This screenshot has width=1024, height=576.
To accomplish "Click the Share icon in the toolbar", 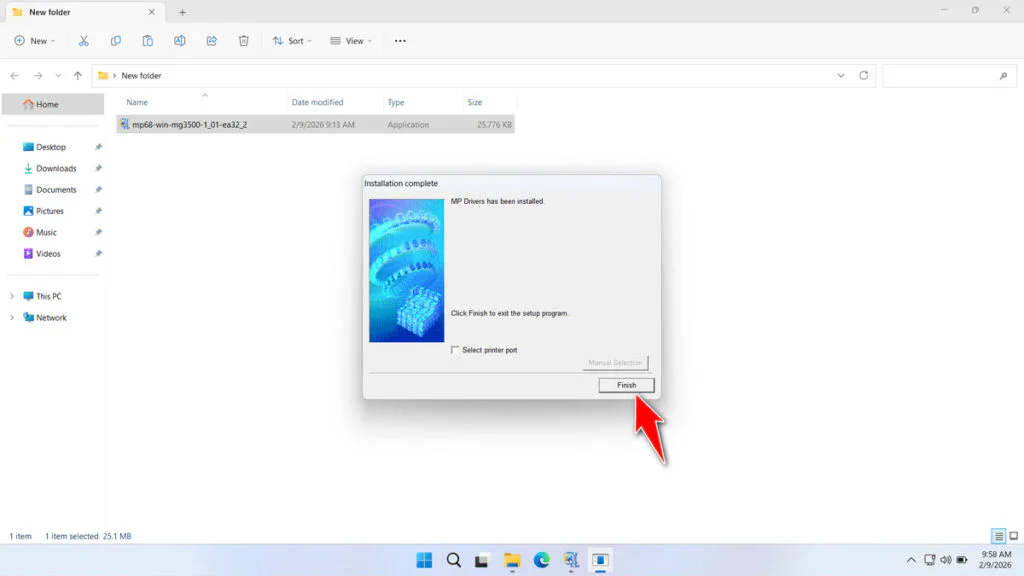I will click(211, 40).
